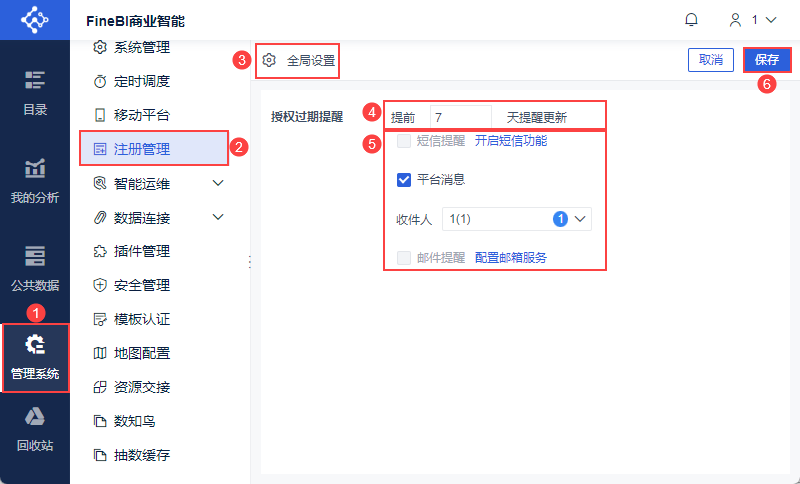
Task: Expand the 数据连接 menu chevron
Action: [x=218, y=217]
